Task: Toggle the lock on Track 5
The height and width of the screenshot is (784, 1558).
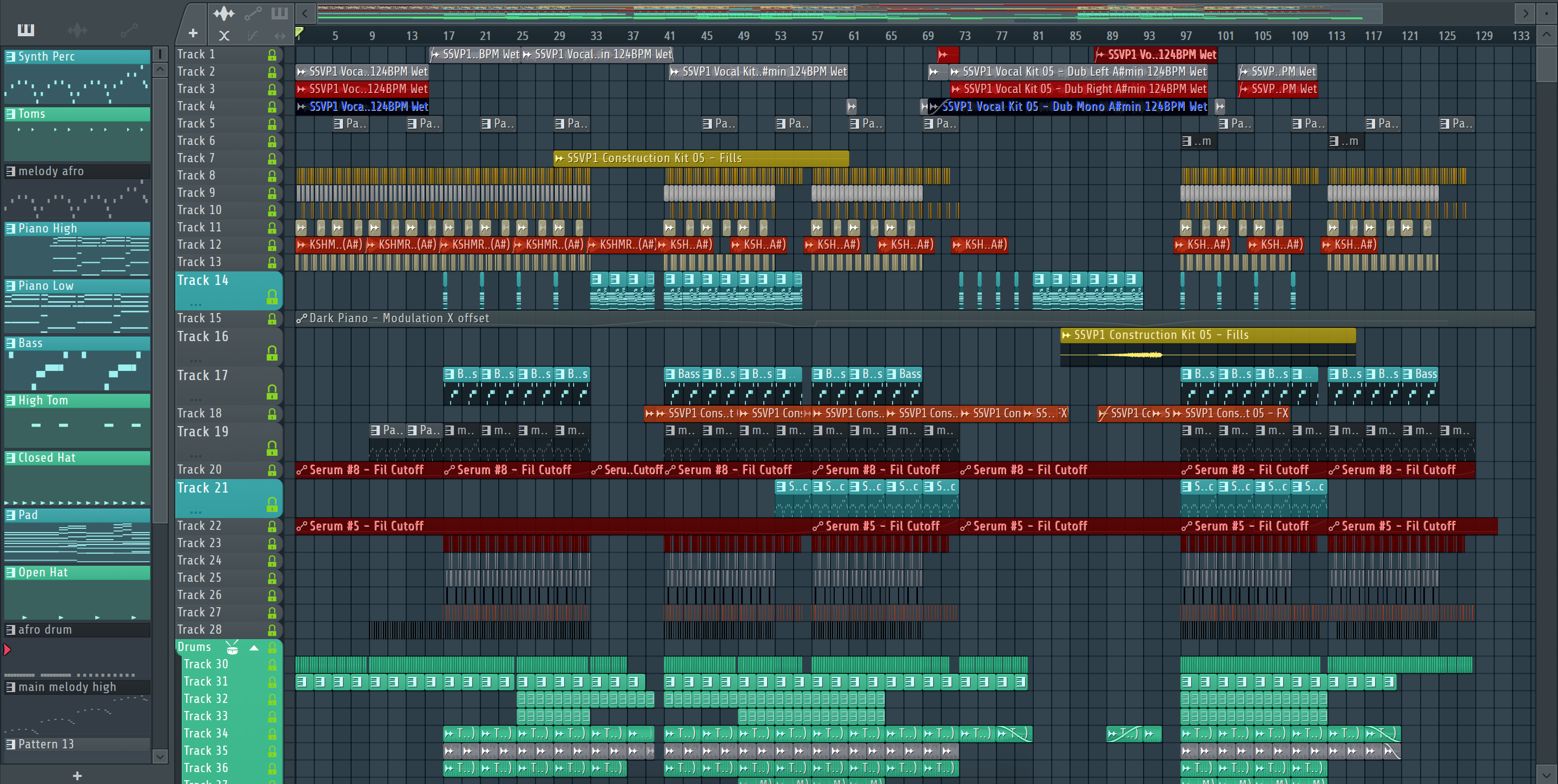Action: pyautogui.click(x=272, y=124)
